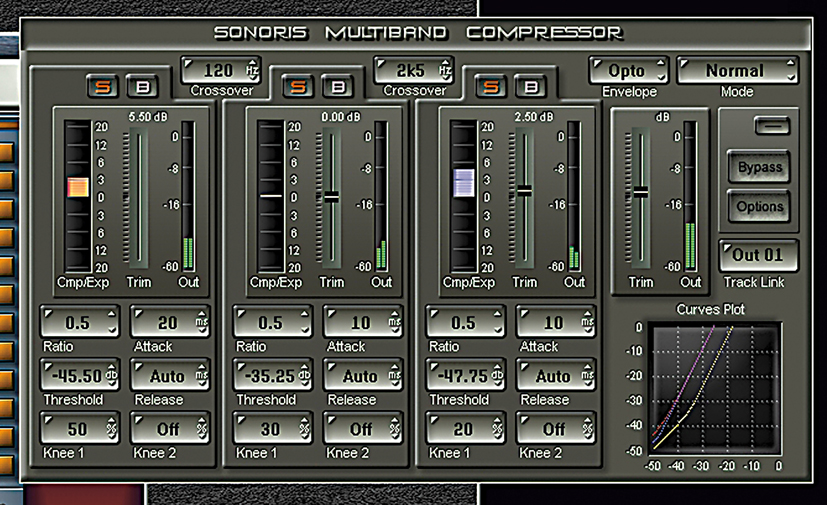Click the high band Attack 10 ms field
827x505 pixels.
point(556,322)
